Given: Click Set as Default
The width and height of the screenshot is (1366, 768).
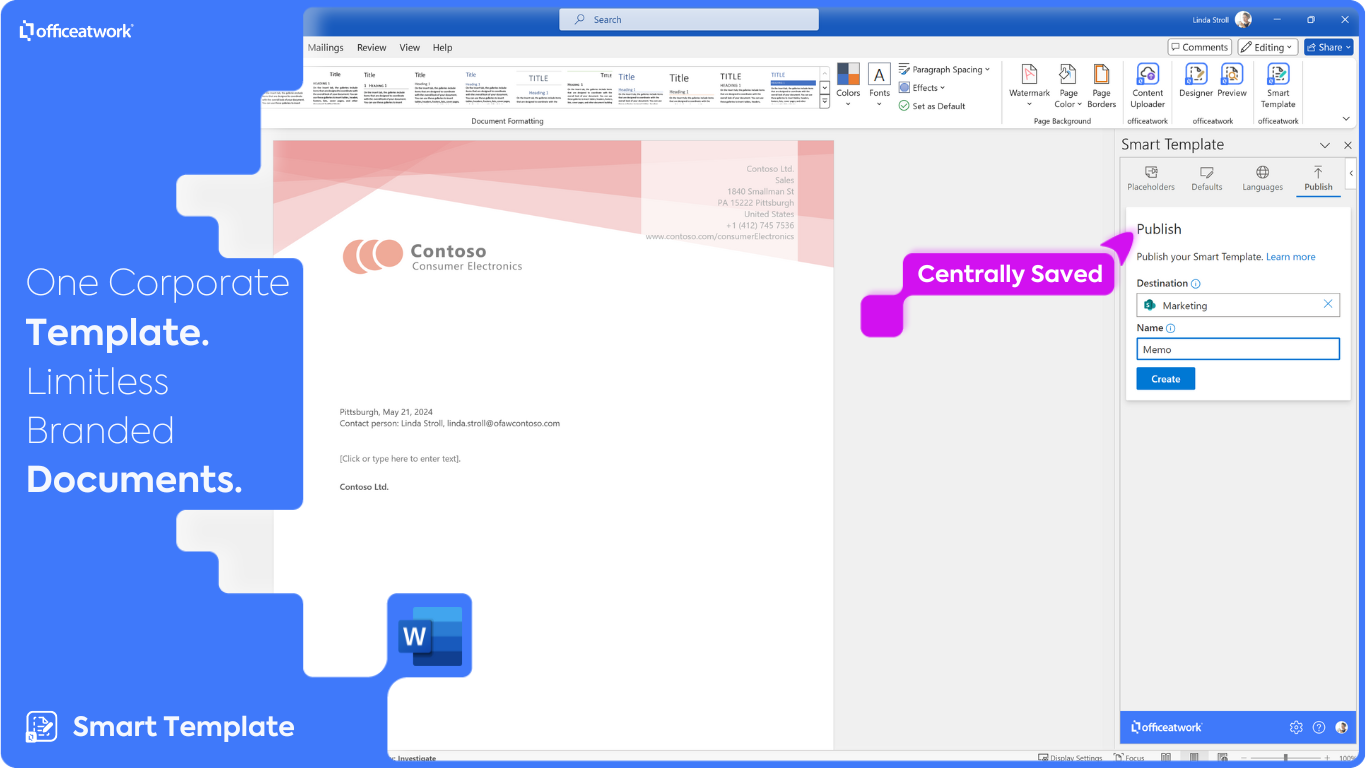Looking at the screenshot, I should (x=931, y=106).
